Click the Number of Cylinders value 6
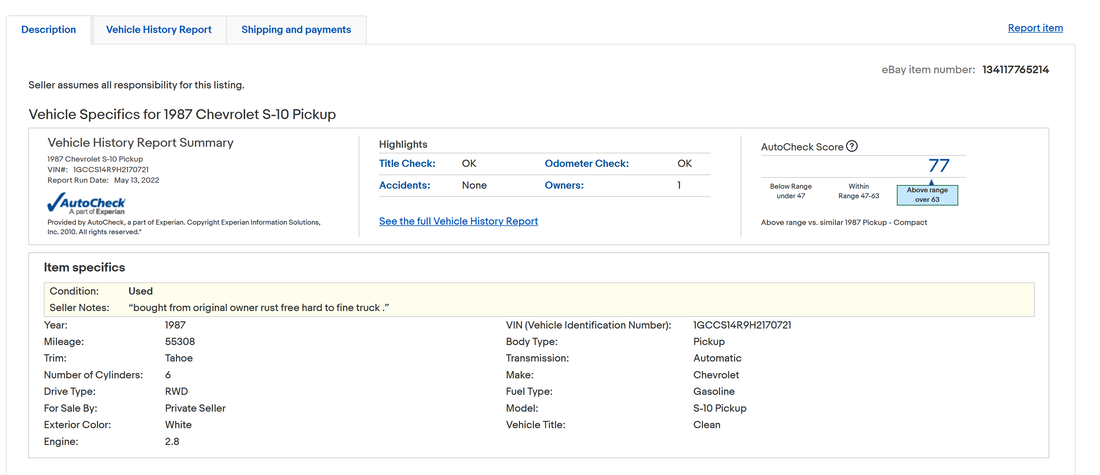 168,375
